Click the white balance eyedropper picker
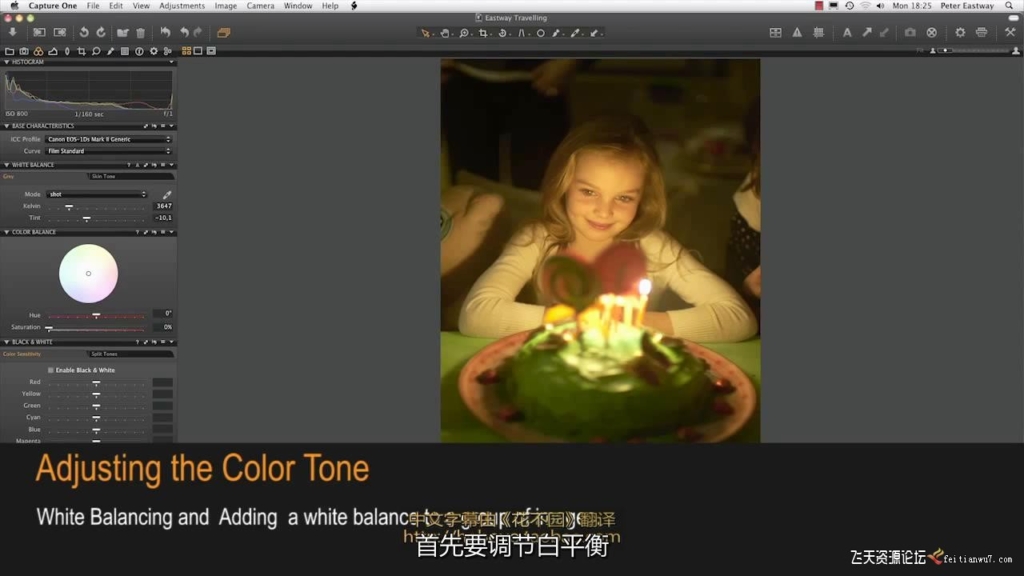Image resolution: width=1024 pixels, height=576 pixels. click(167, 194)
